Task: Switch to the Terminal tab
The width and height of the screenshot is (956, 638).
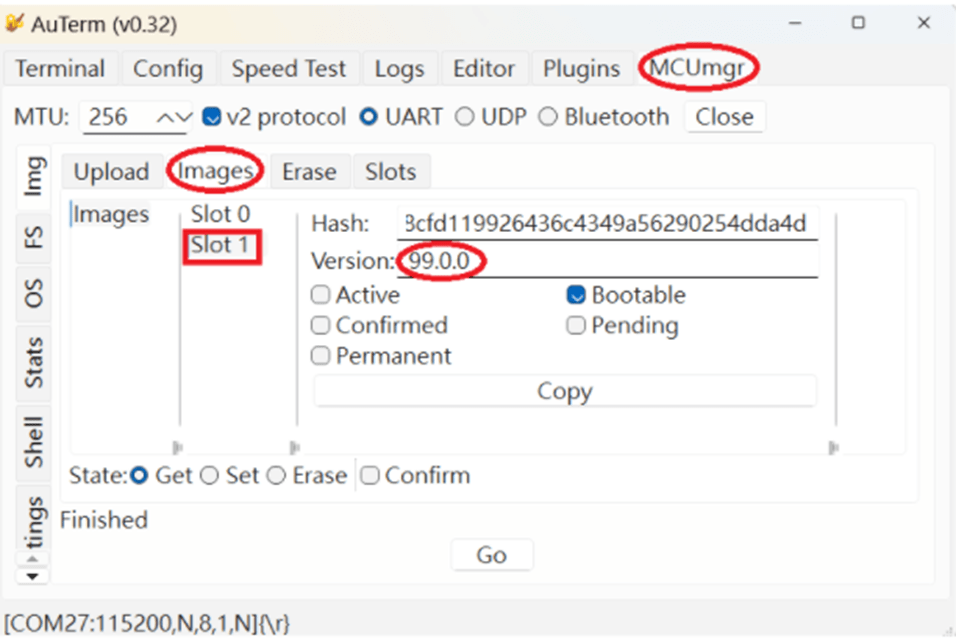Action: (x=60, y=69)
